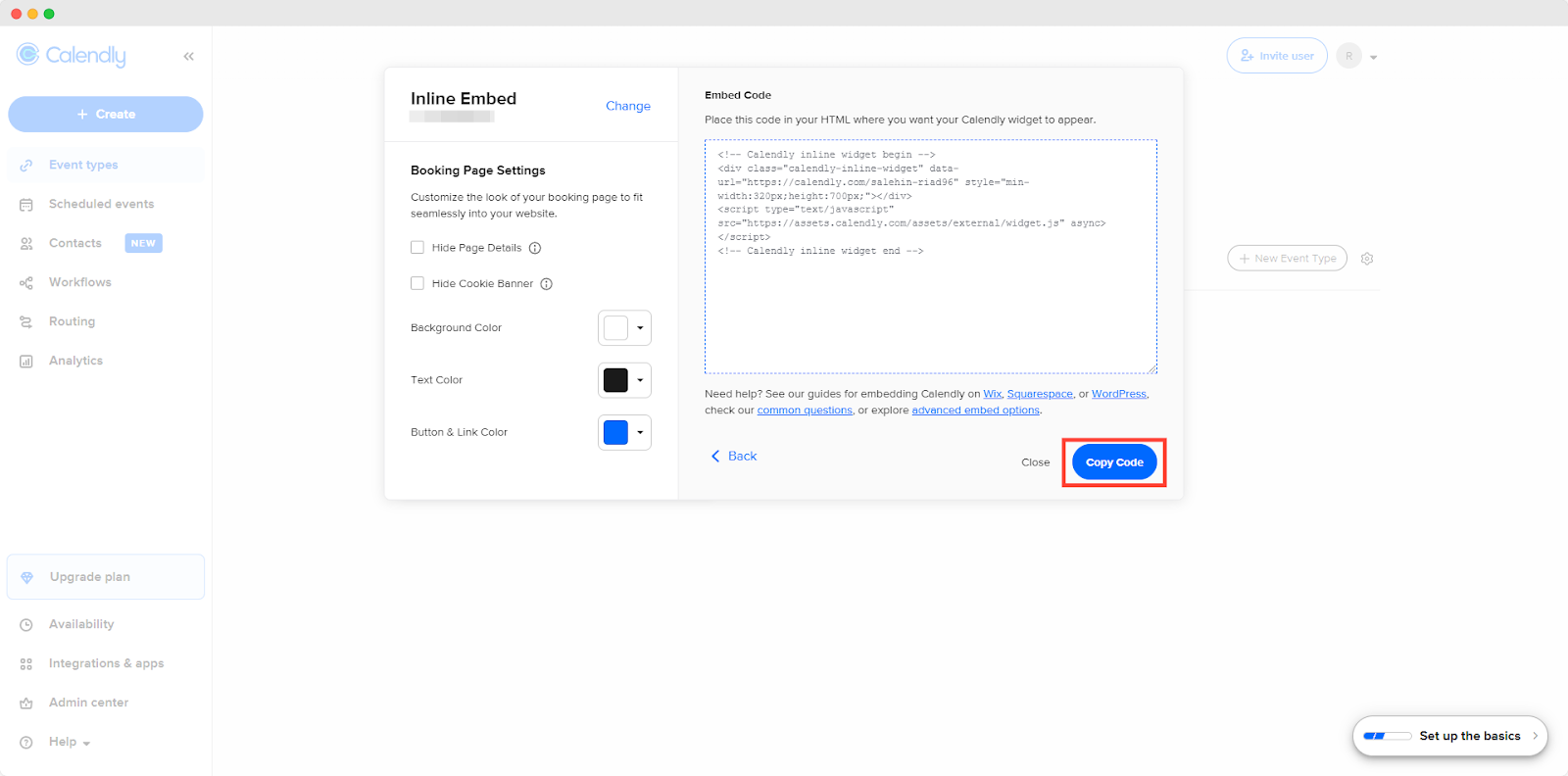The width and height of the screenshot is (1568, 776).
Task: Open Integrations & apps in sidebar
Action: click(x=106, y=663)
